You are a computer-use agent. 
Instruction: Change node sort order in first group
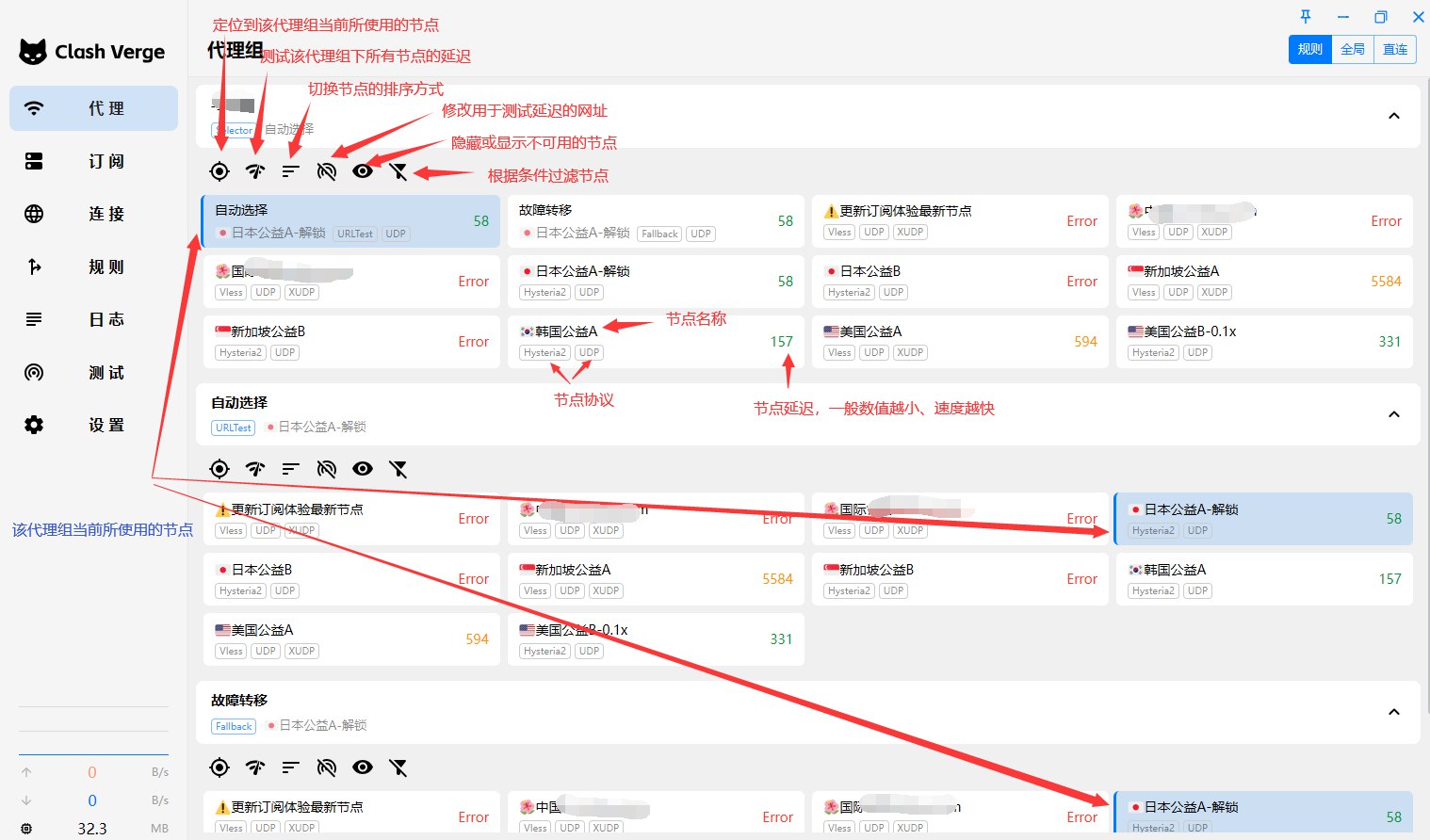[290, 171]
